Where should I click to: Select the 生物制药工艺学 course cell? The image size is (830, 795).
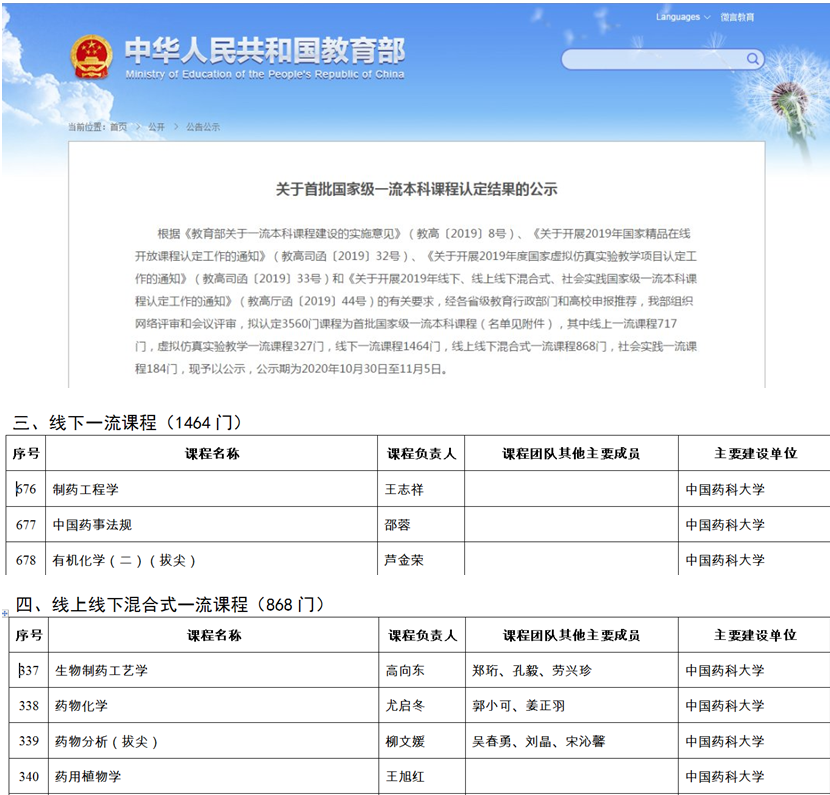[100, 670]
